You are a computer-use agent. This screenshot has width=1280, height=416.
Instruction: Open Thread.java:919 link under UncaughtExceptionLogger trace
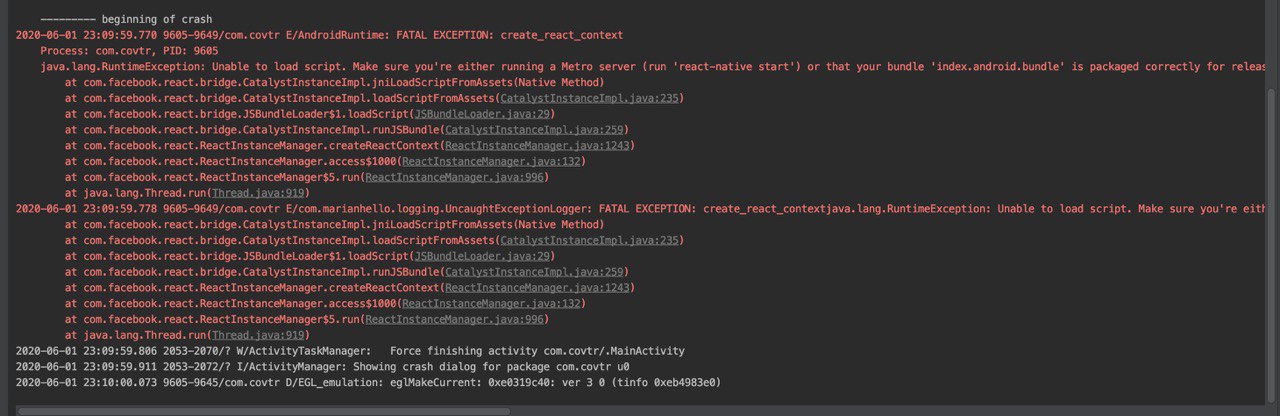[258, 335]
